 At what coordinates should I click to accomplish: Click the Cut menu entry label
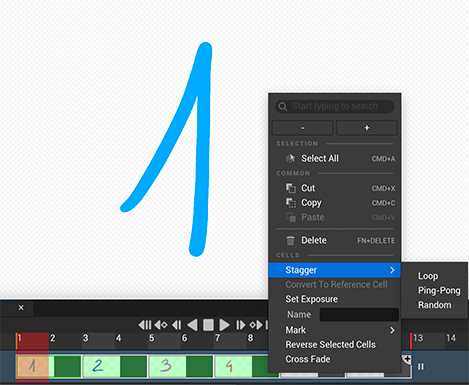tap(308, 188)
